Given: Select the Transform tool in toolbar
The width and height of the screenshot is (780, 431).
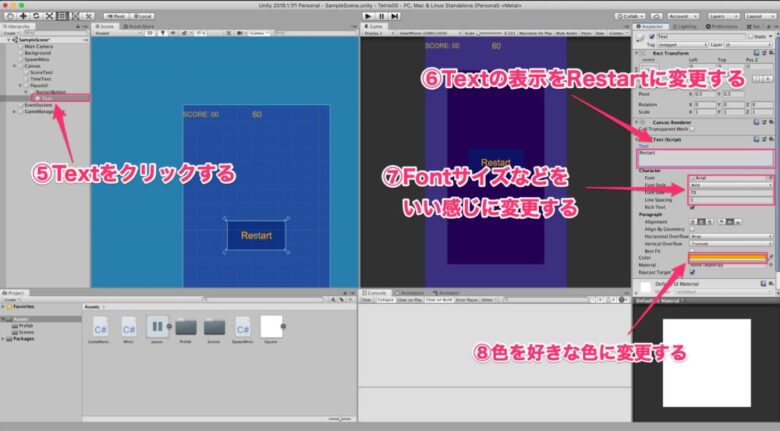Looking at the screenshot, I should (75, 16).
